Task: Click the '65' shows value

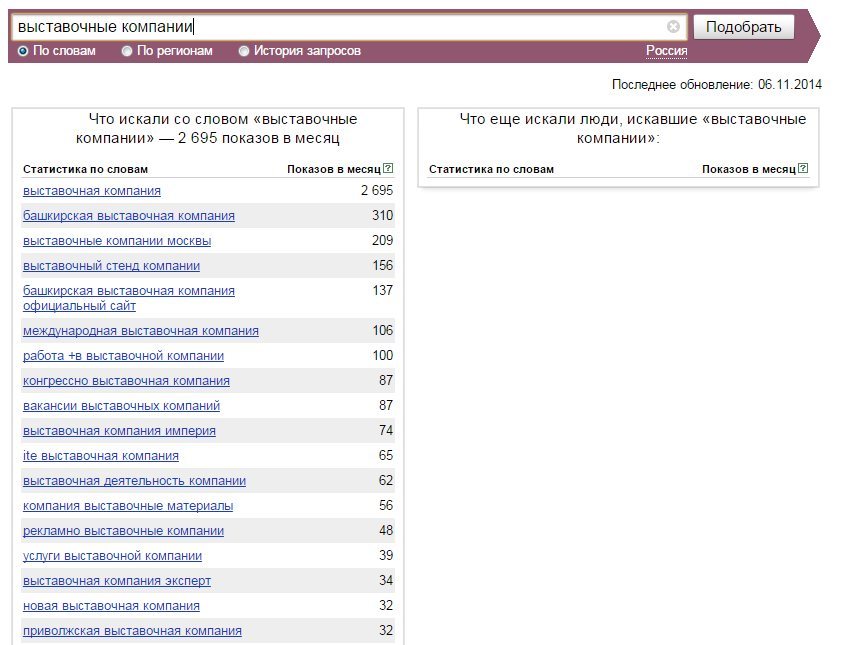Action: 386,455
